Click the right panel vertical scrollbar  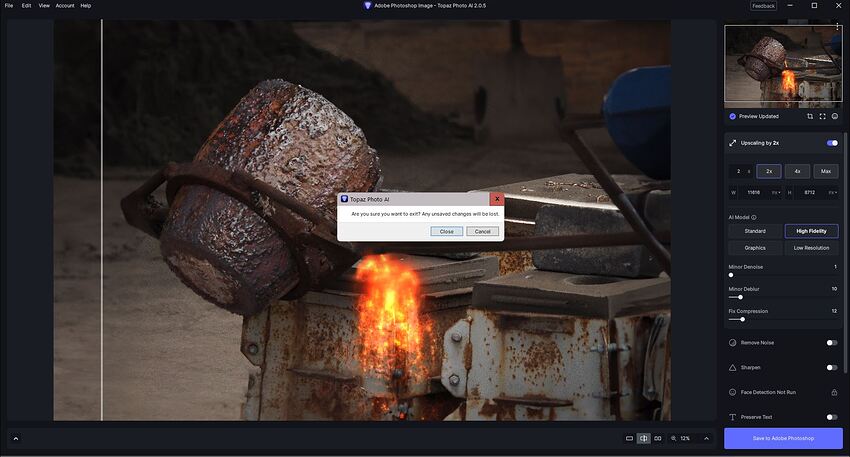point(845,252)
